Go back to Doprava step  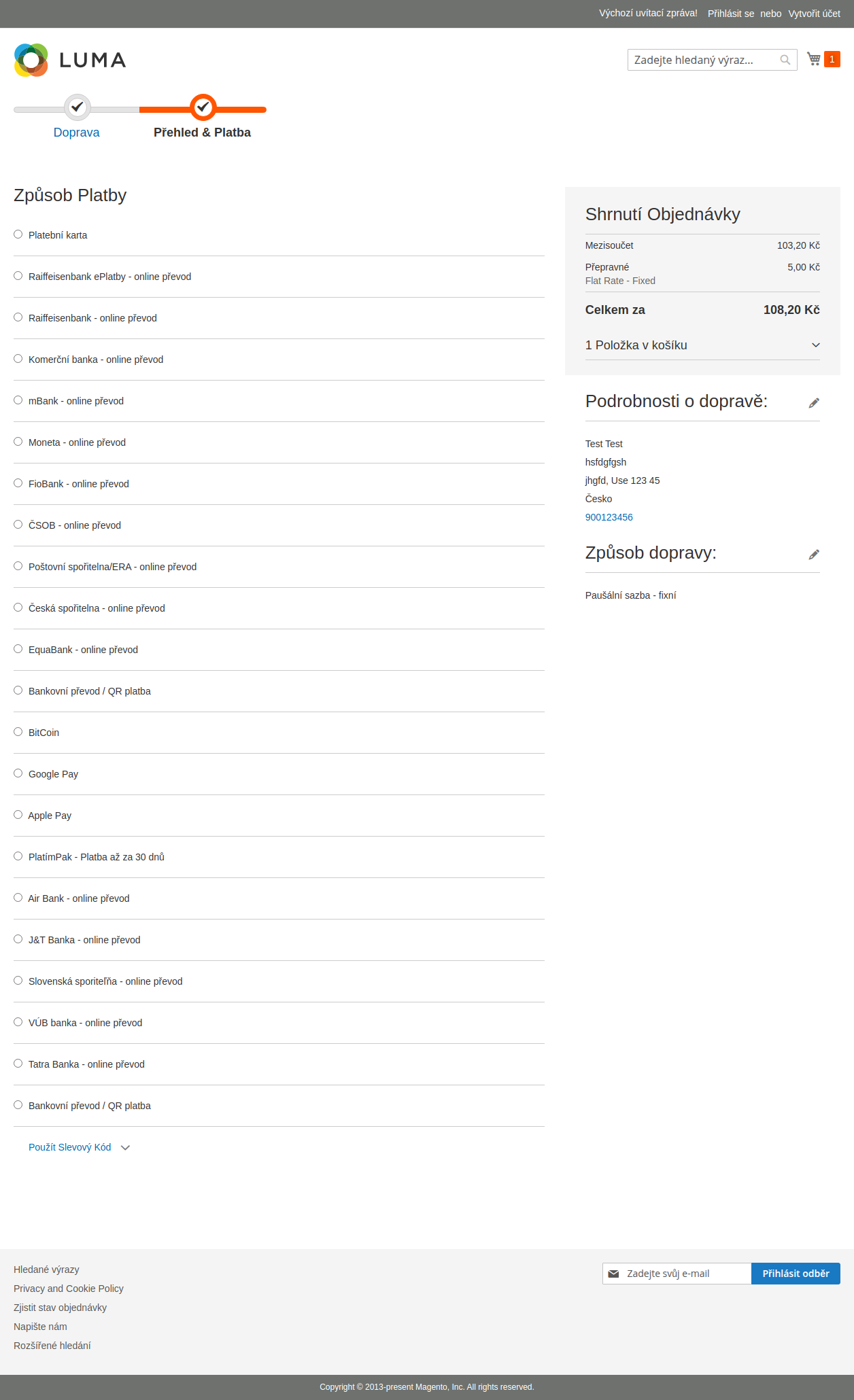pos(76,133)
